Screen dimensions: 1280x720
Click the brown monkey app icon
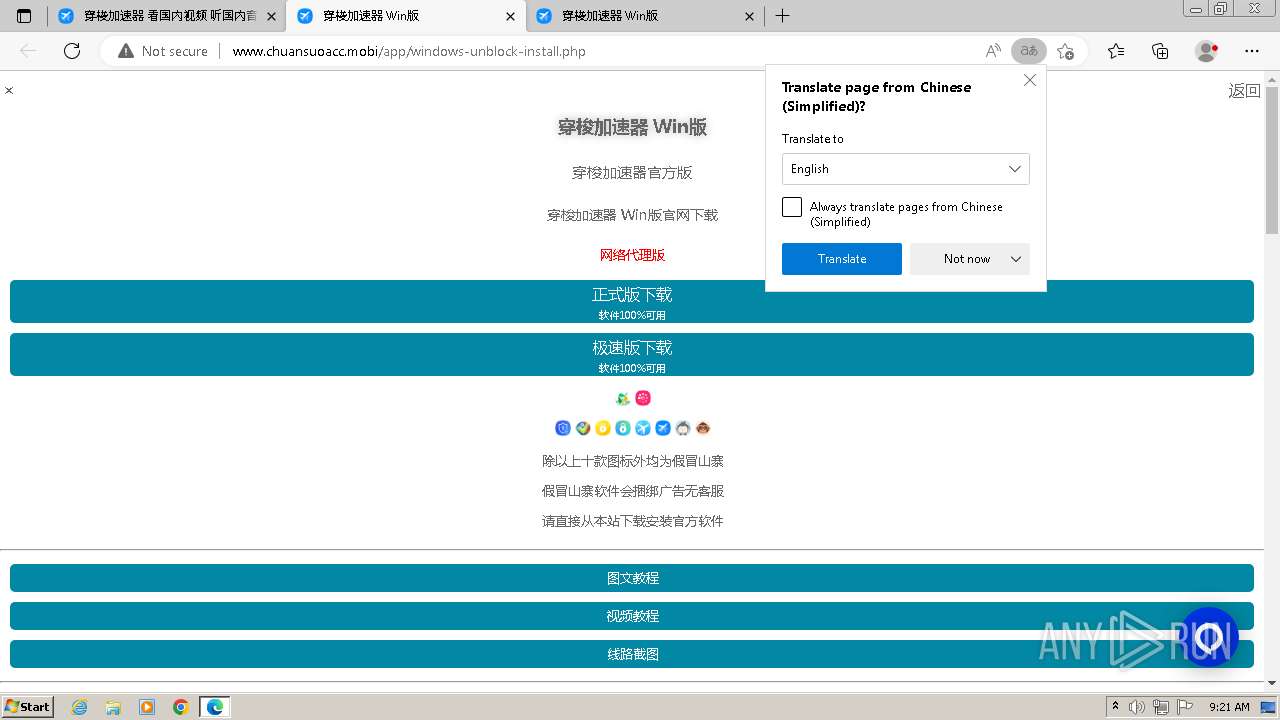pyautogui.click(x=703, y=428)
